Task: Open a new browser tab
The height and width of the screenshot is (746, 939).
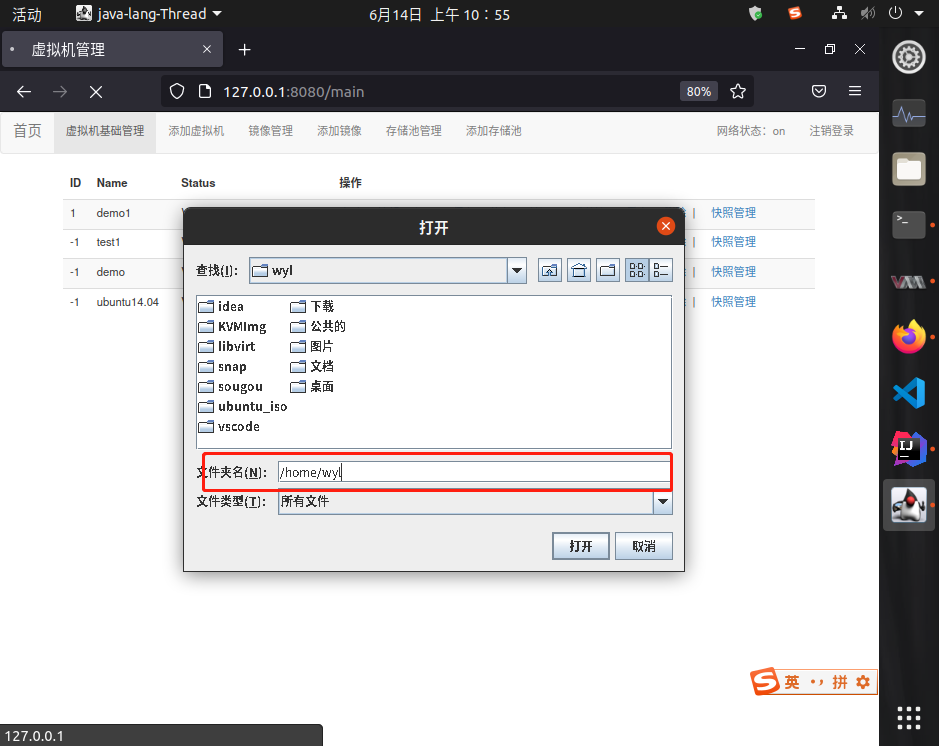Action: click(x=244, y=50)
